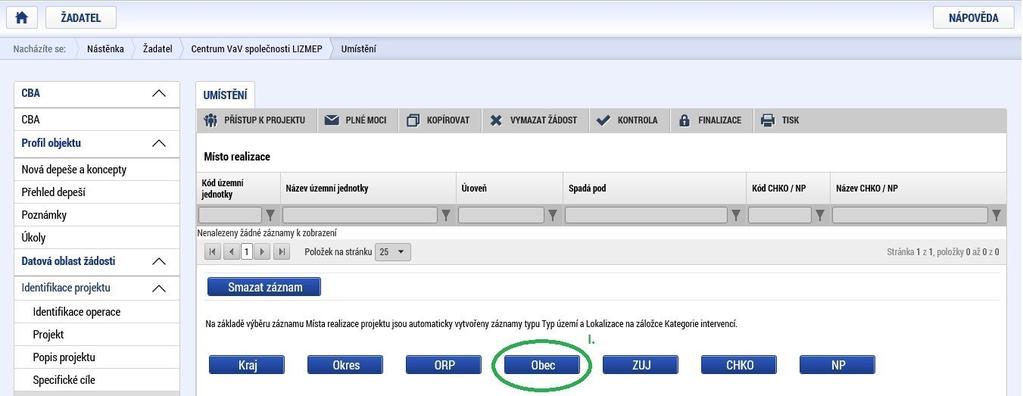Go to next page in pager

[x=262, y=251]
